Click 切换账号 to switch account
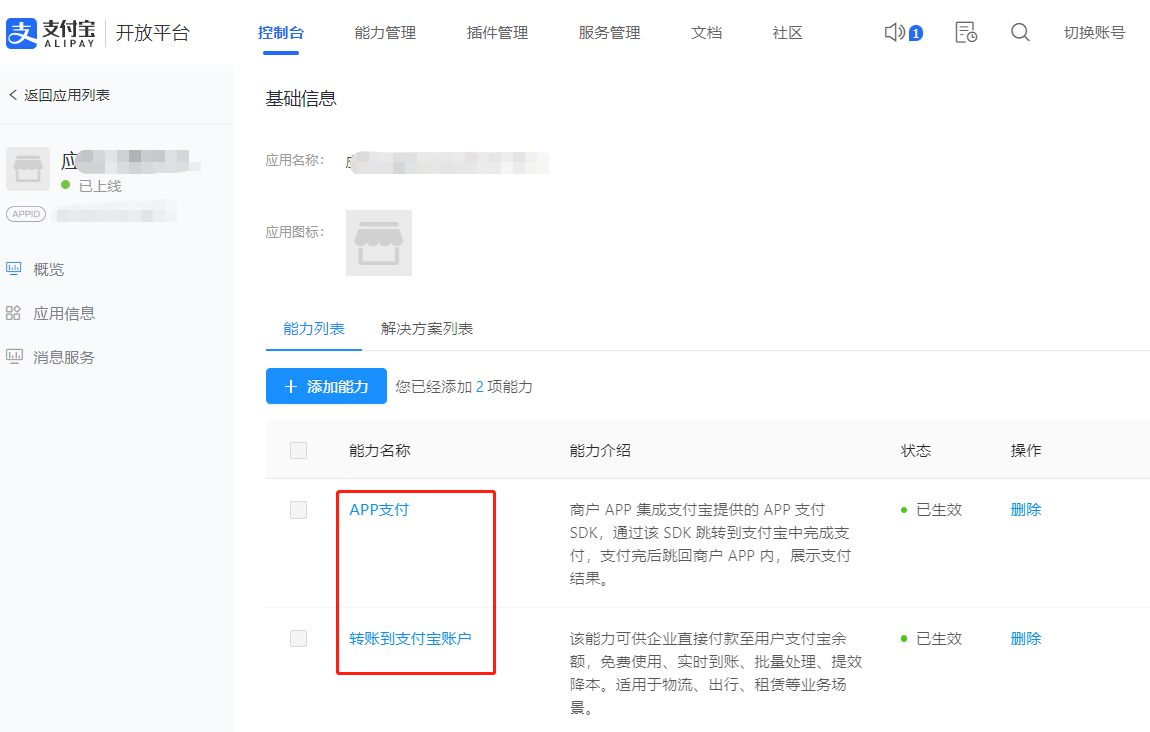The width and height of the screenshot is (1150, 732). pyautogui.click(x=1094, y=33)
